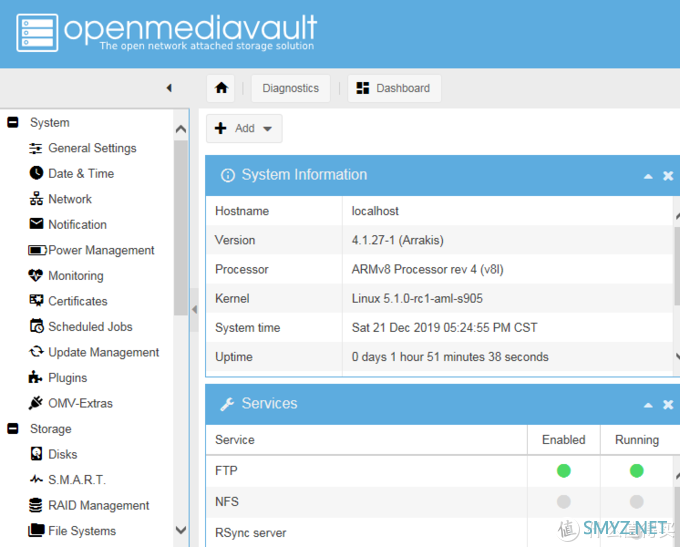This screenshot has height=547, width=680.
Task: Click sidebar scroll up arrow
Action: coord(181,129)
